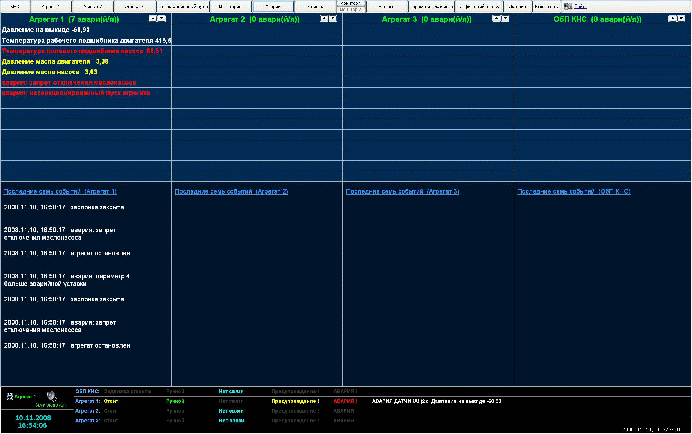This screenshot has width=692, height=434.
Task: Click 'Агрегат 2:' label in bottom status bar
Action: click(87, 411)
